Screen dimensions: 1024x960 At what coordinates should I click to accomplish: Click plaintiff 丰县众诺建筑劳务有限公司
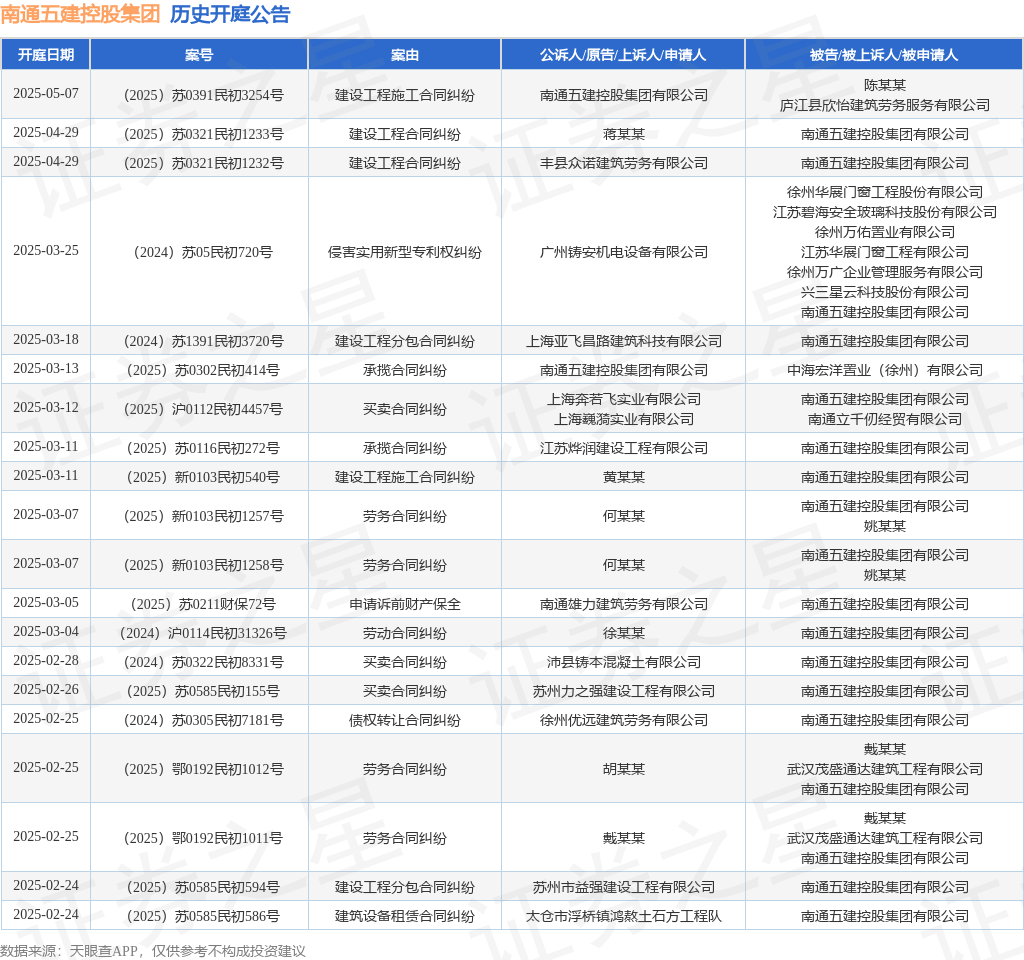pos(624,163)
